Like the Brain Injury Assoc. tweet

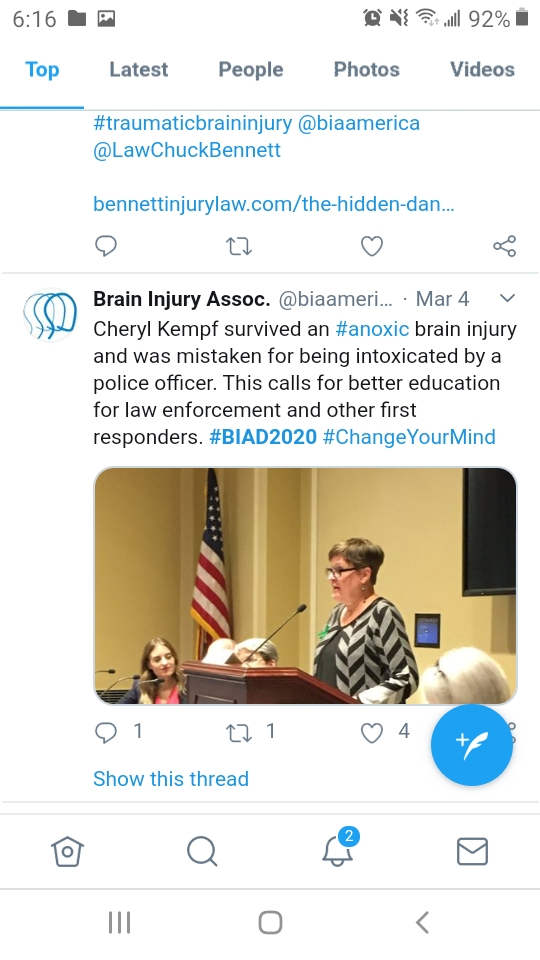pos(372,732)
